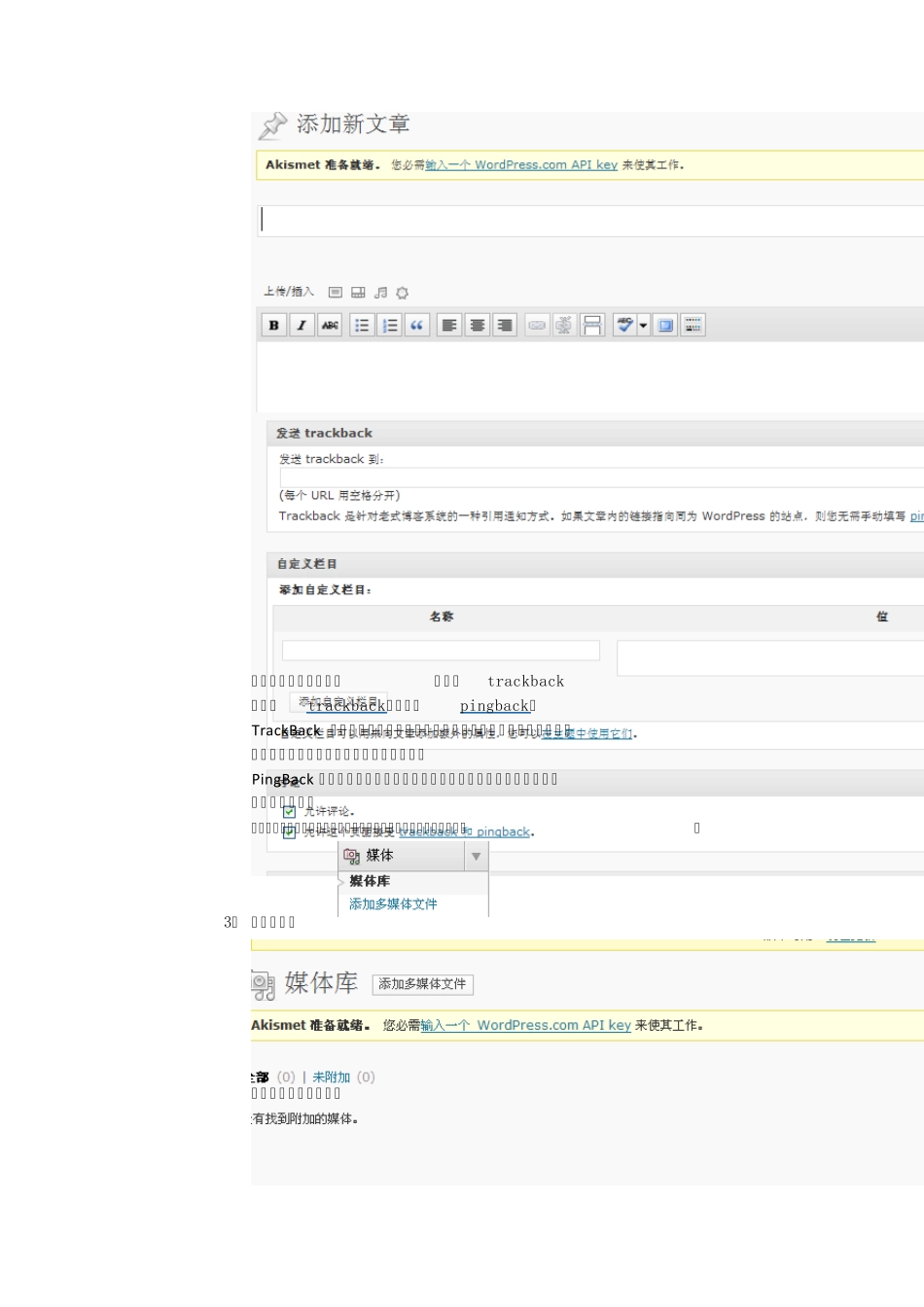
Task: Click the pushpin icon beside 添加新文章
Action: pos(272,125)
